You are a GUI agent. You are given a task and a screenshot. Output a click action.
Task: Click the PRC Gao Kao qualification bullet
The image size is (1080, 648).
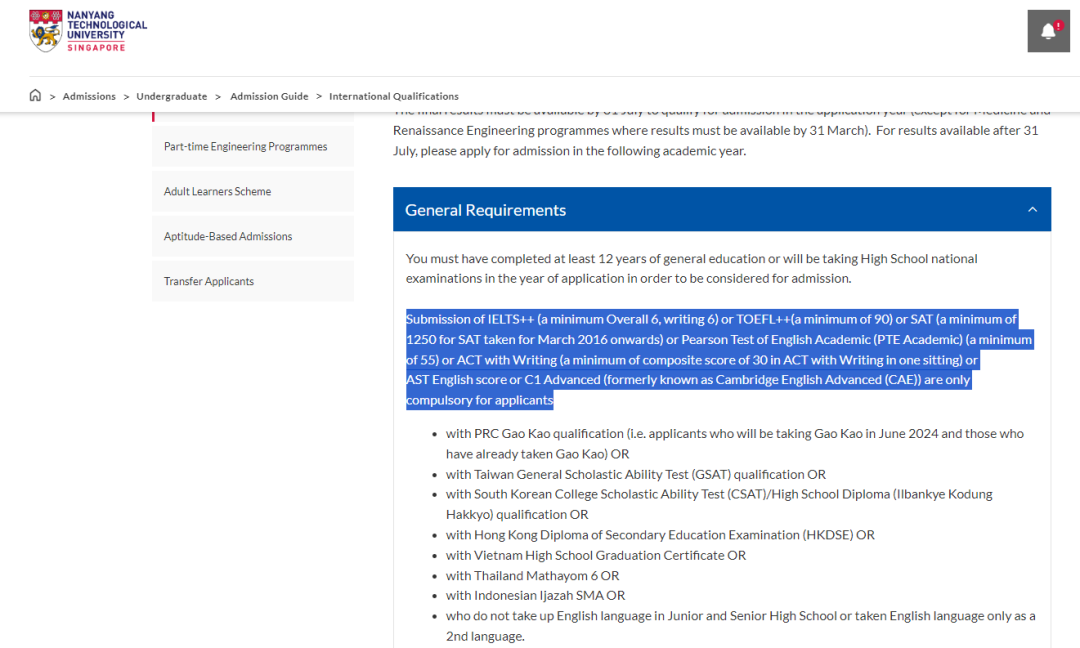pyautogui.click(x=734, y=443)
